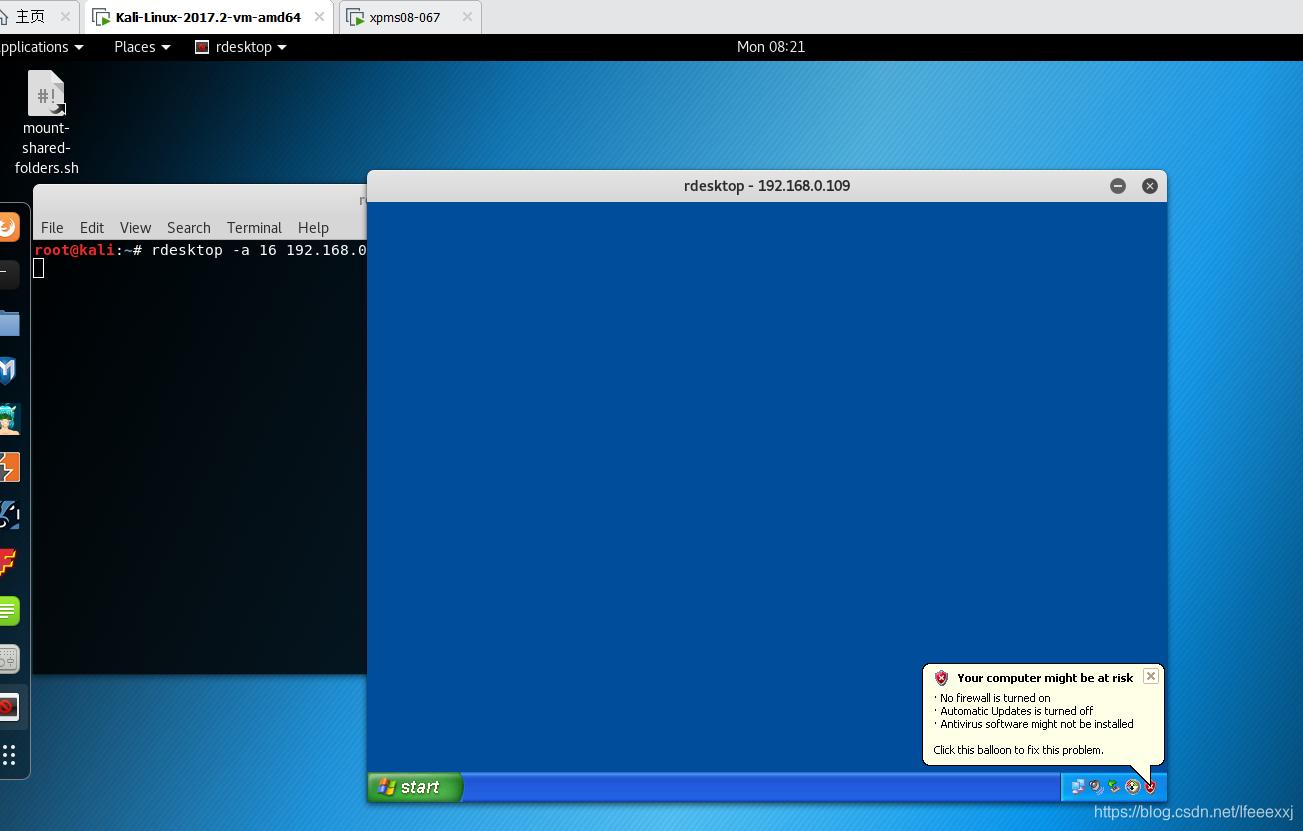Click the red Security Center shield tray icon
Image resolution: width=1303 pixels, height=831 pixels.
point(1150,787)
